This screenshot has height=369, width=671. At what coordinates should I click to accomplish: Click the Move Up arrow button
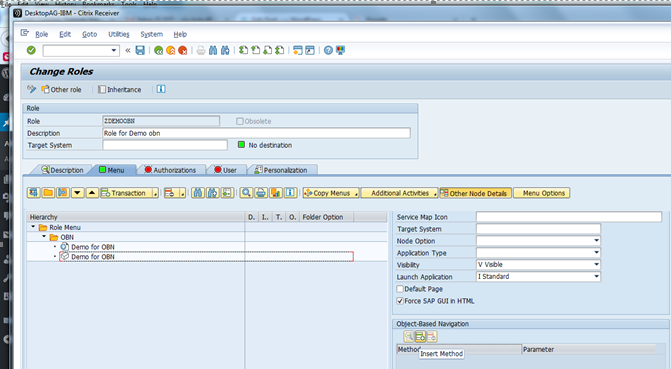92,193
